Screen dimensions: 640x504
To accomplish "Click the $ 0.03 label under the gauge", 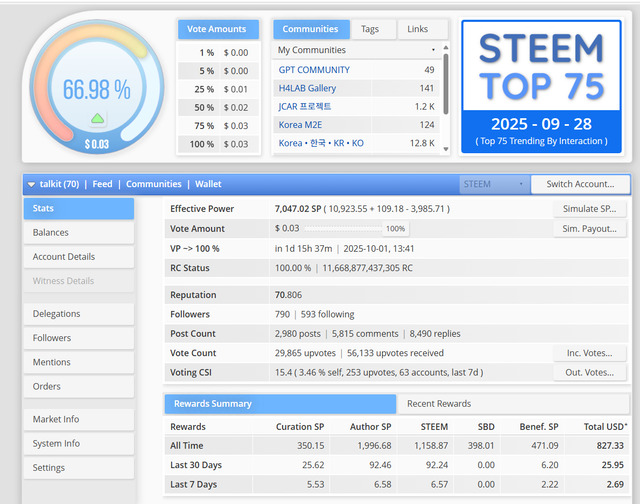I will point(97,144).
